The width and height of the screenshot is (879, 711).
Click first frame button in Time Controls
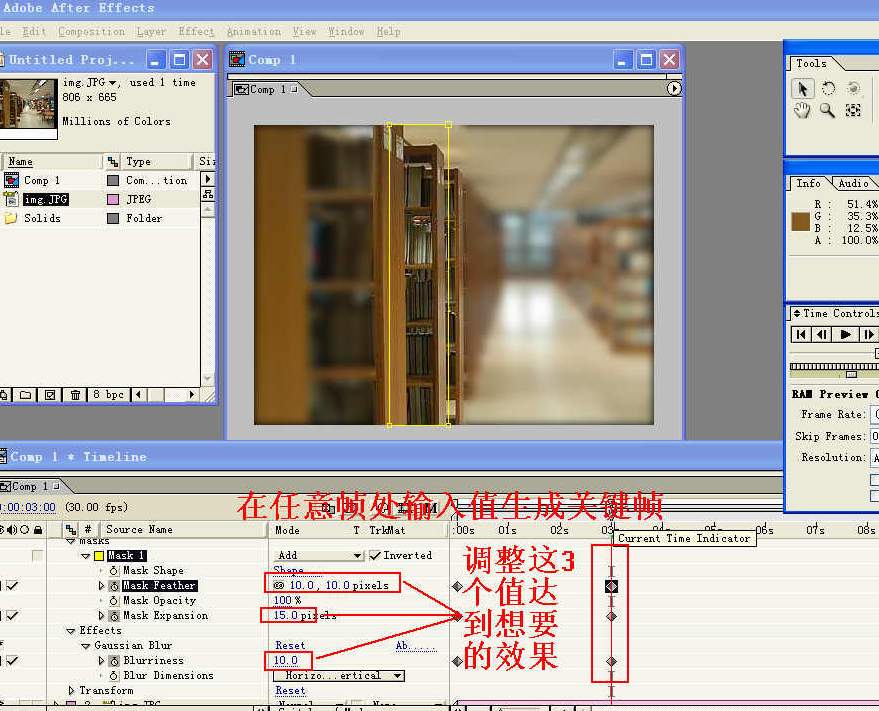pos(801,335)
